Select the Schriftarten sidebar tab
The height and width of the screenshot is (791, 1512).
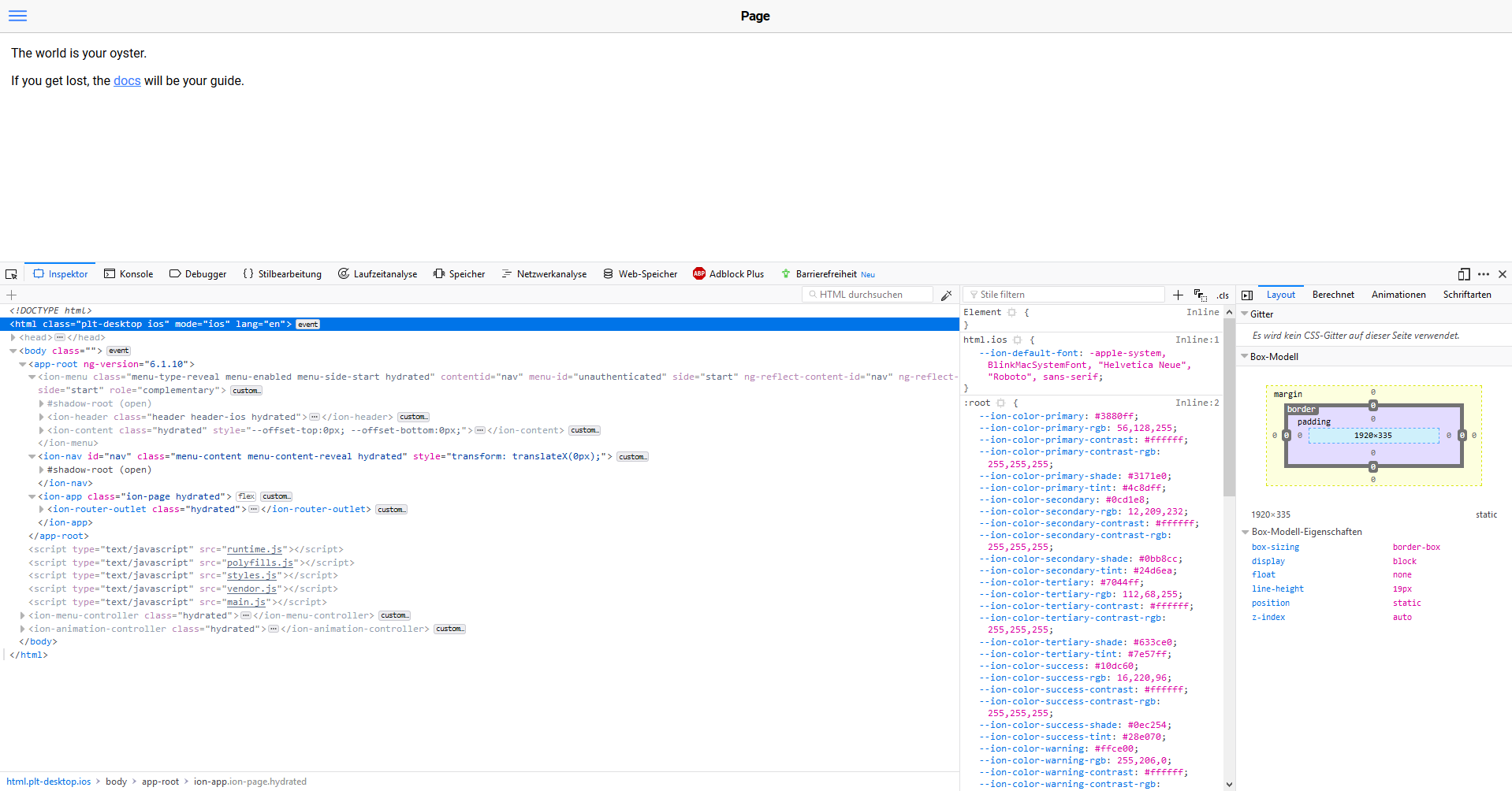pyautogui.click(x=1467, y=295)
